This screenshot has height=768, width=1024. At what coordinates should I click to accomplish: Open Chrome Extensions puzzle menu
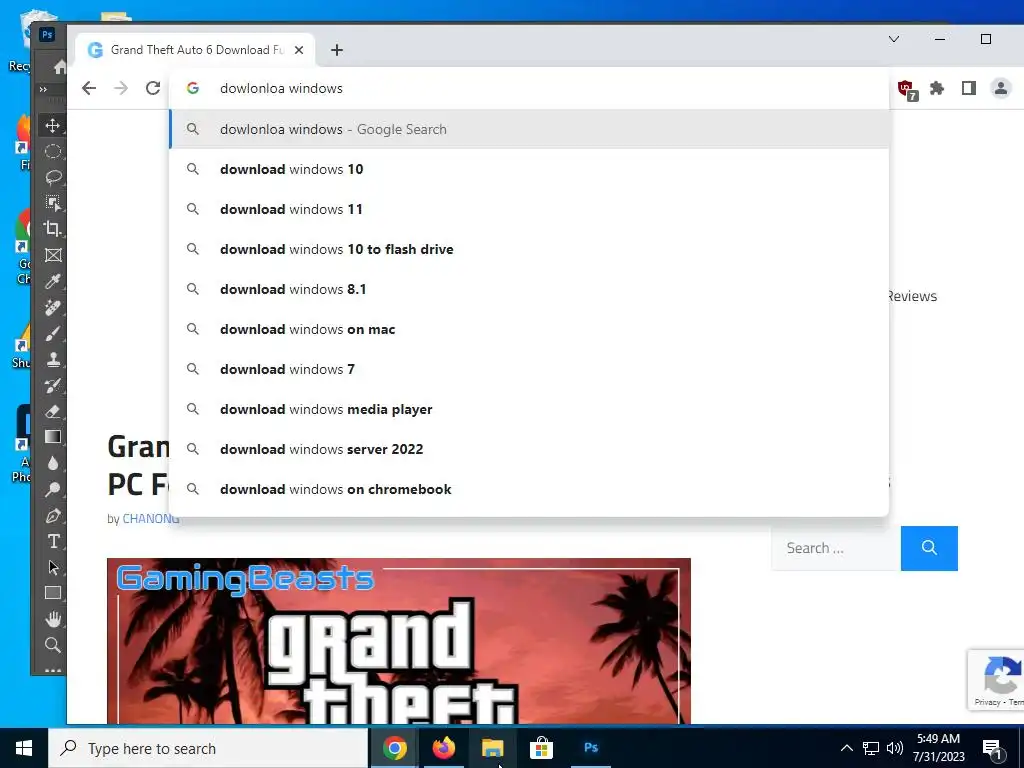[937, 88]
